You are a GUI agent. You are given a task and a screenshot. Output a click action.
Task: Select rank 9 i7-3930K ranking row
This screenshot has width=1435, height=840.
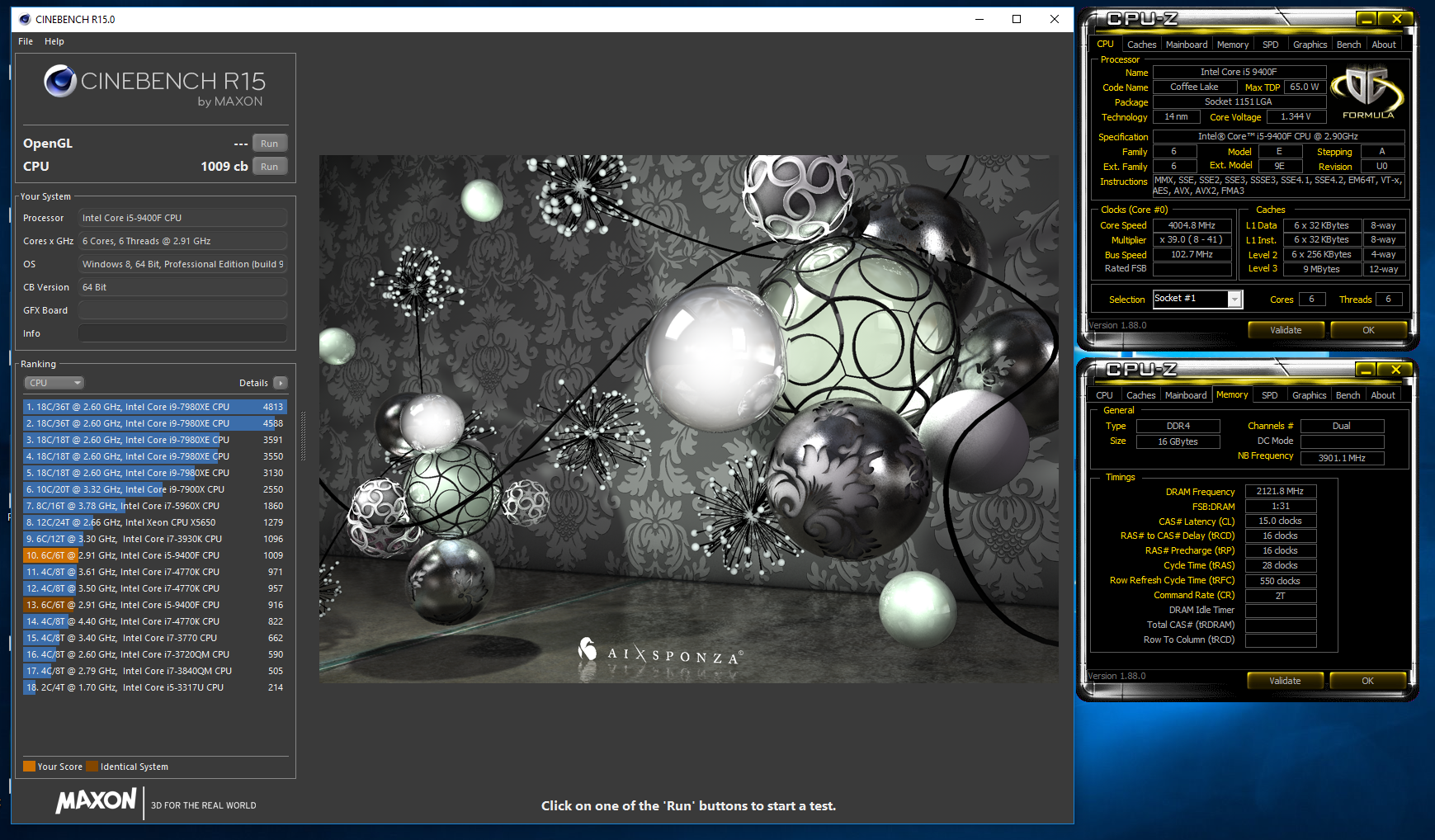(154, 539)
